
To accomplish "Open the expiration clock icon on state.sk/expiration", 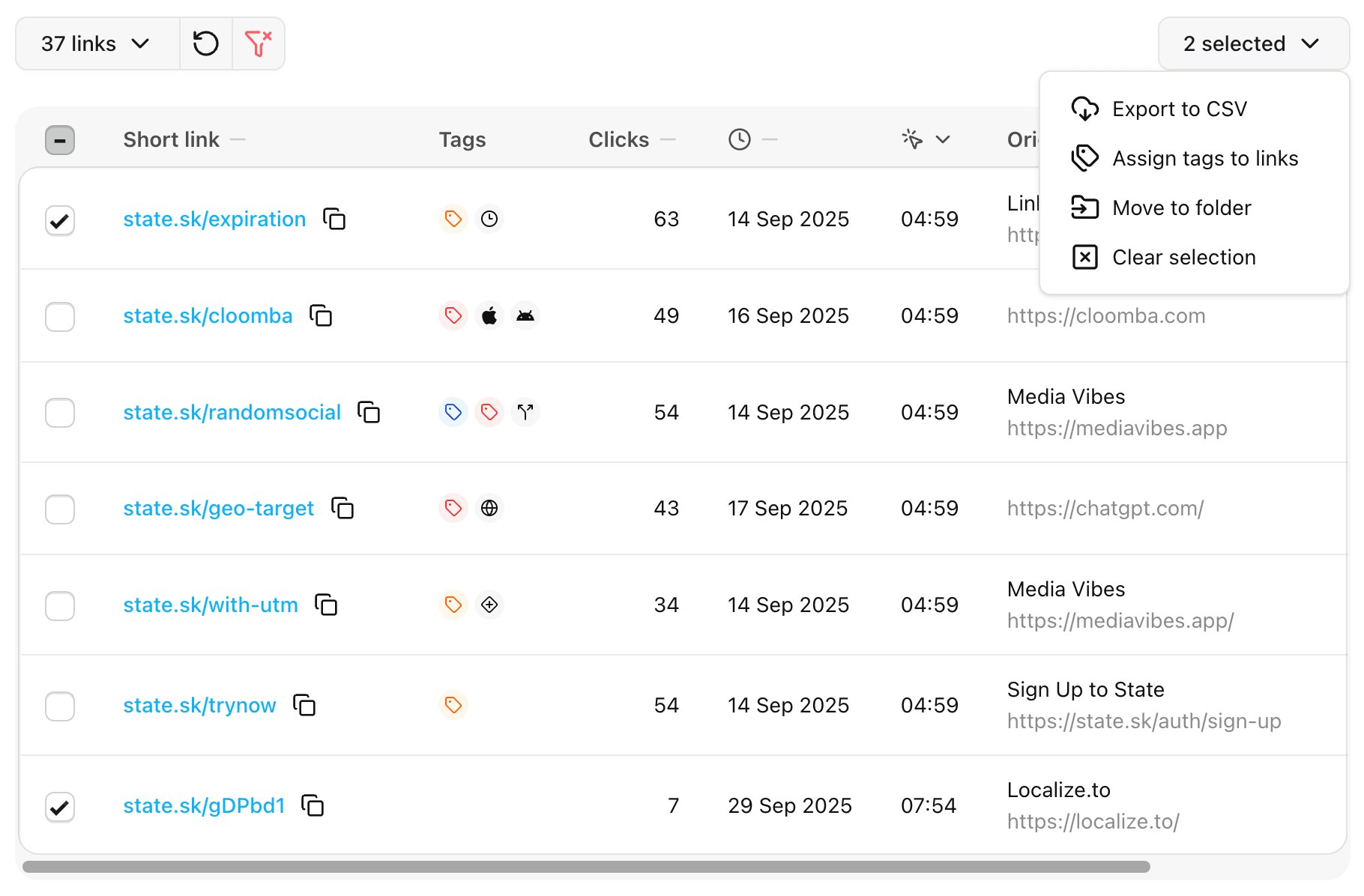I will pos(489,219).
